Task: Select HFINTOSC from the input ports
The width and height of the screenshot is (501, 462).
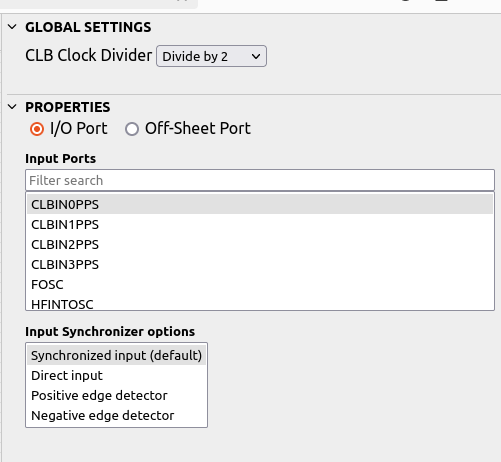Action: pos(260,303)
